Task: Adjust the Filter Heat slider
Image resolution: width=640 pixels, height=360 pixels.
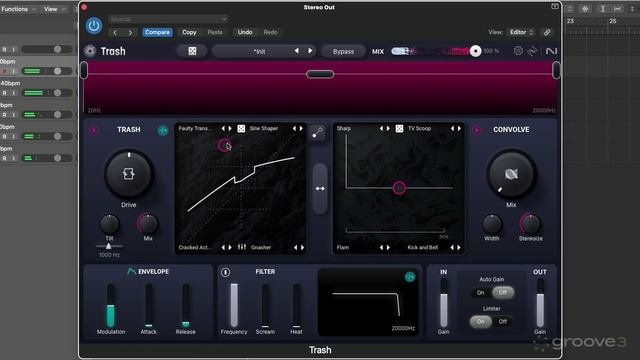Action: [x=296, y=306]
